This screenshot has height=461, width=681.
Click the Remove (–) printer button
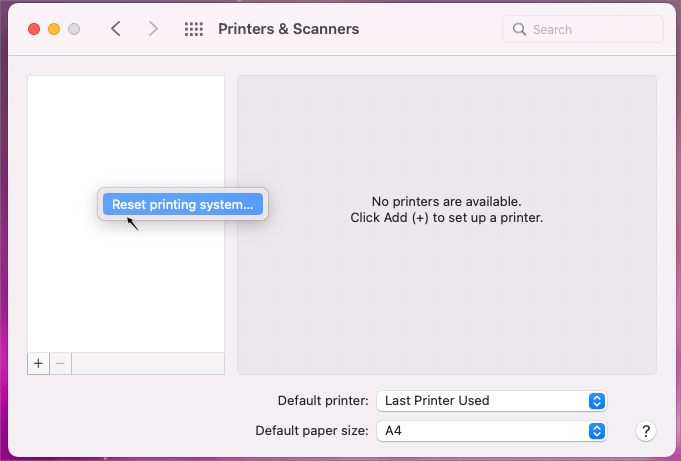click(x=60, y=363)
